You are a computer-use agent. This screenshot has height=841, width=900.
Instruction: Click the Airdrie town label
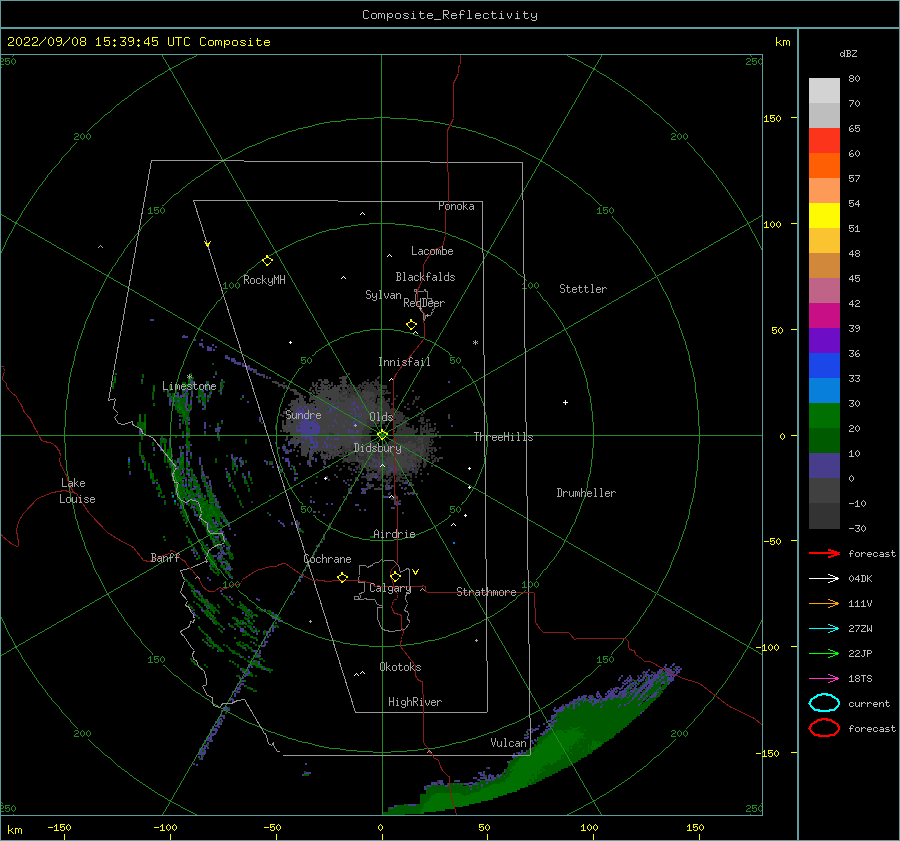pos(394,534)
